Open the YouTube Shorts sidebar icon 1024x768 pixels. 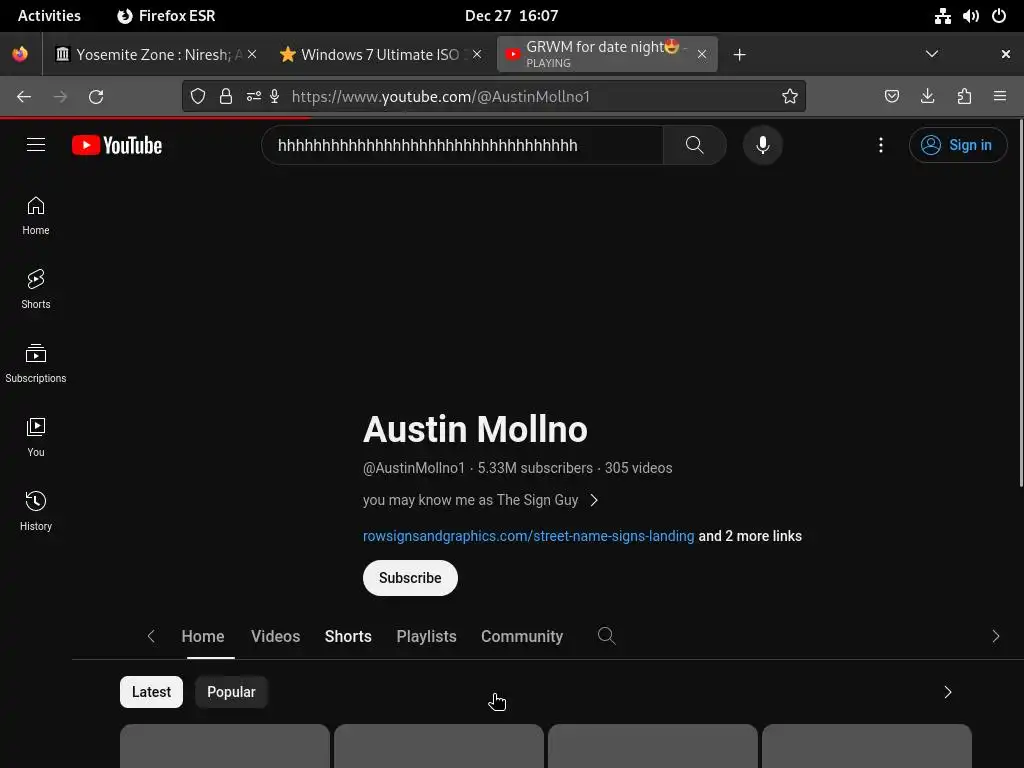pos(35,289)
